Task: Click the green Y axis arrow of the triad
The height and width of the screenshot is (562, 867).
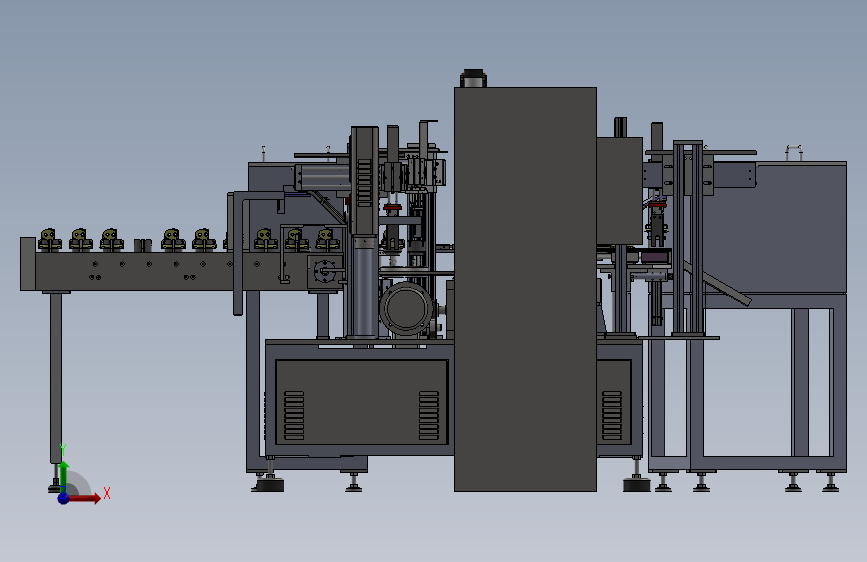Action: (64, 477)
